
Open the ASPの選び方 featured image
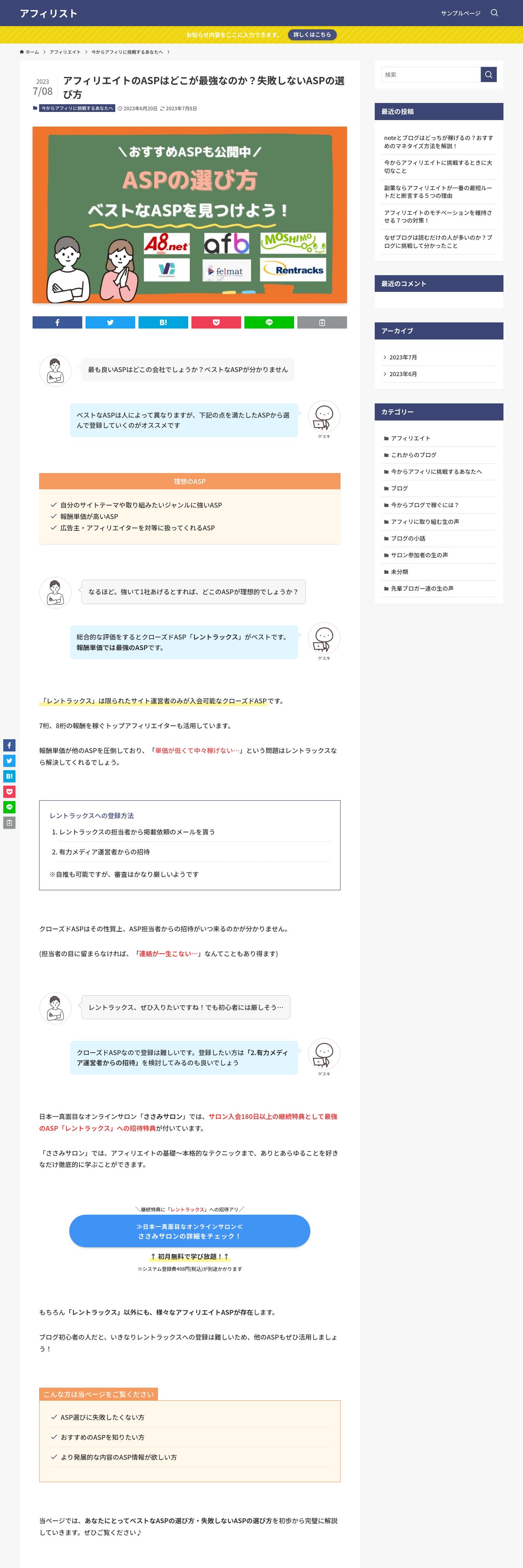click(x=189, y=215)
